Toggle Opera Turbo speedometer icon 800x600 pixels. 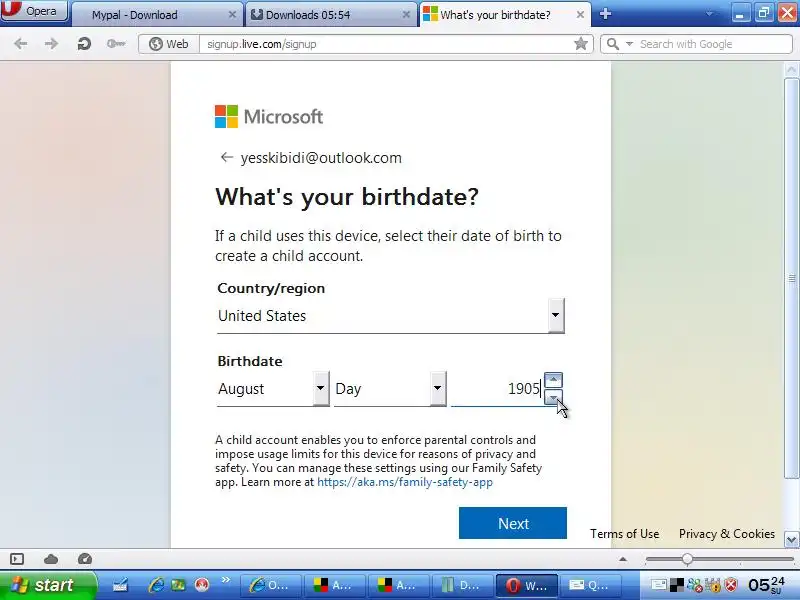pos(85,559)
